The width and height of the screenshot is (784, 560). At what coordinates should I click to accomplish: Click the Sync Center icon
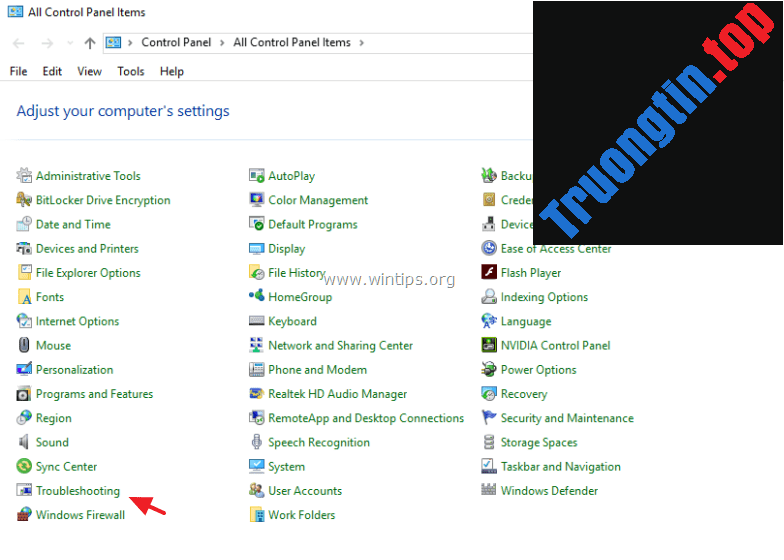click(x=24, y=466)
